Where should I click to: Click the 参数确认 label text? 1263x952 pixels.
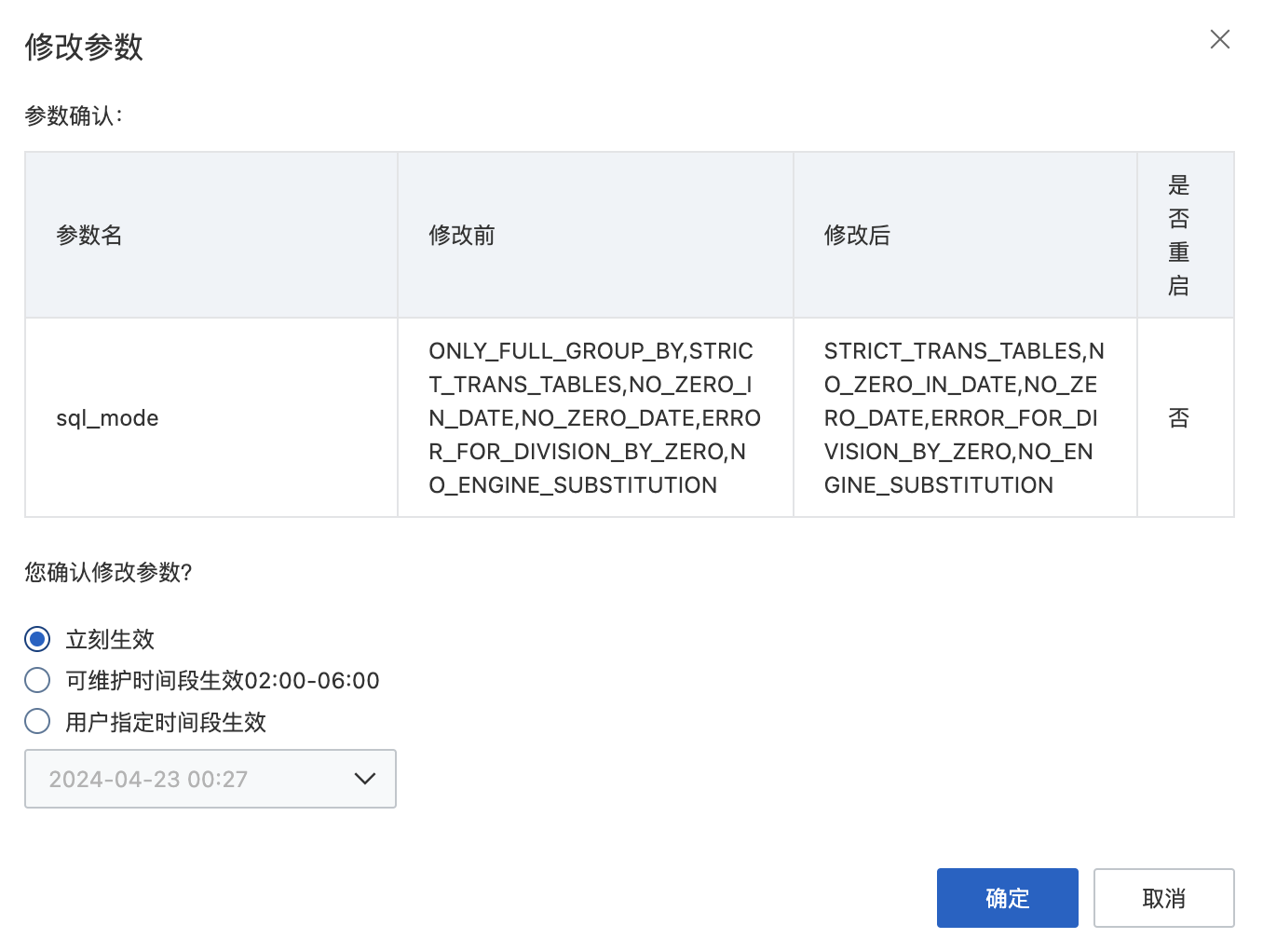point(74,116)
